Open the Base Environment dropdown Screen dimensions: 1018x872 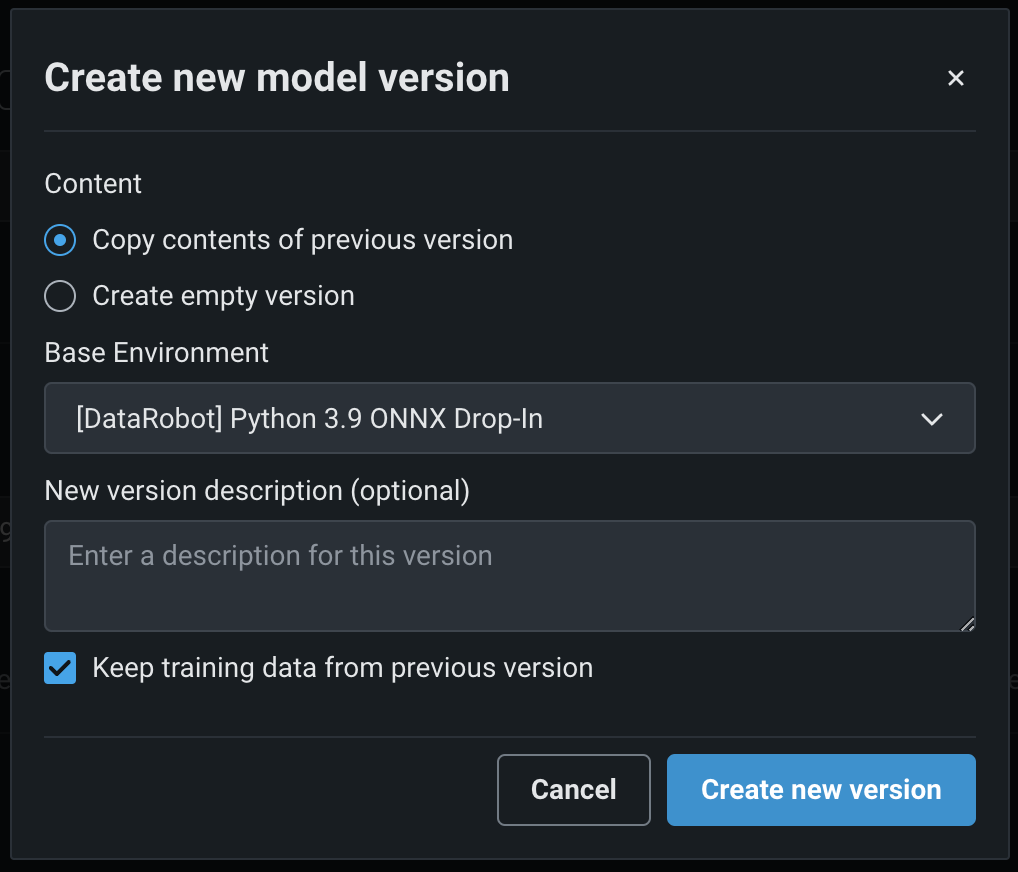click(509, 418)
